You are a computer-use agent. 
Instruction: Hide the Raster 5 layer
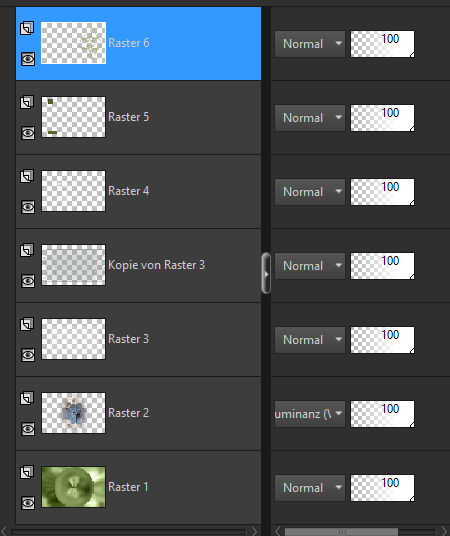(28, 133)
